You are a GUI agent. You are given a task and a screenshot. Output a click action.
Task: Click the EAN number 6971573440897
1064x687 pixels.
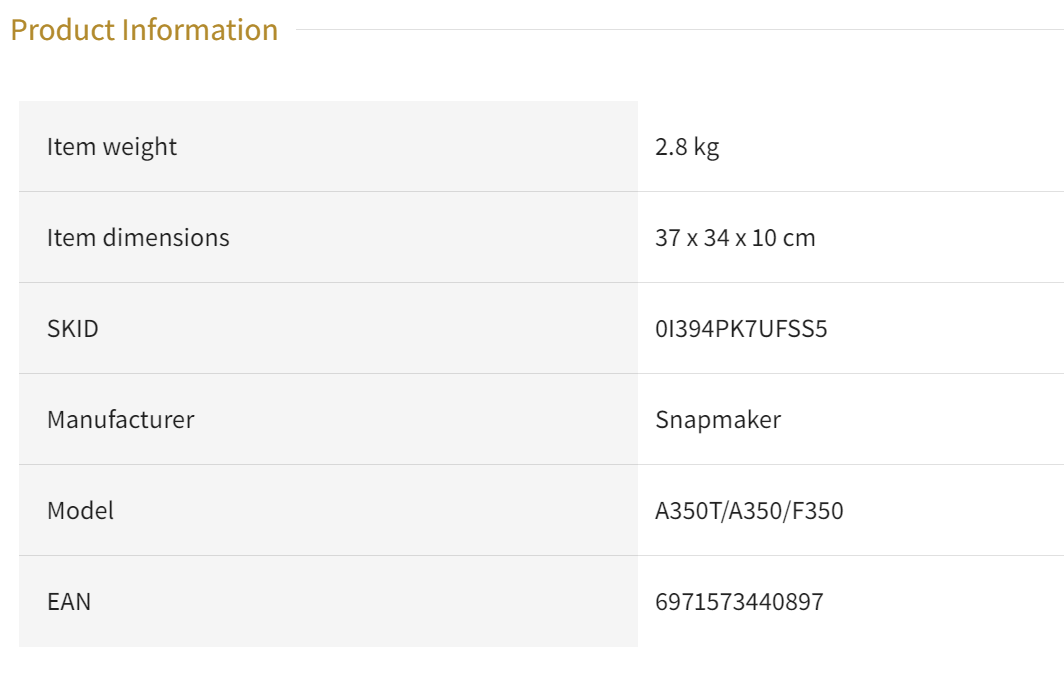coord(739,601)
